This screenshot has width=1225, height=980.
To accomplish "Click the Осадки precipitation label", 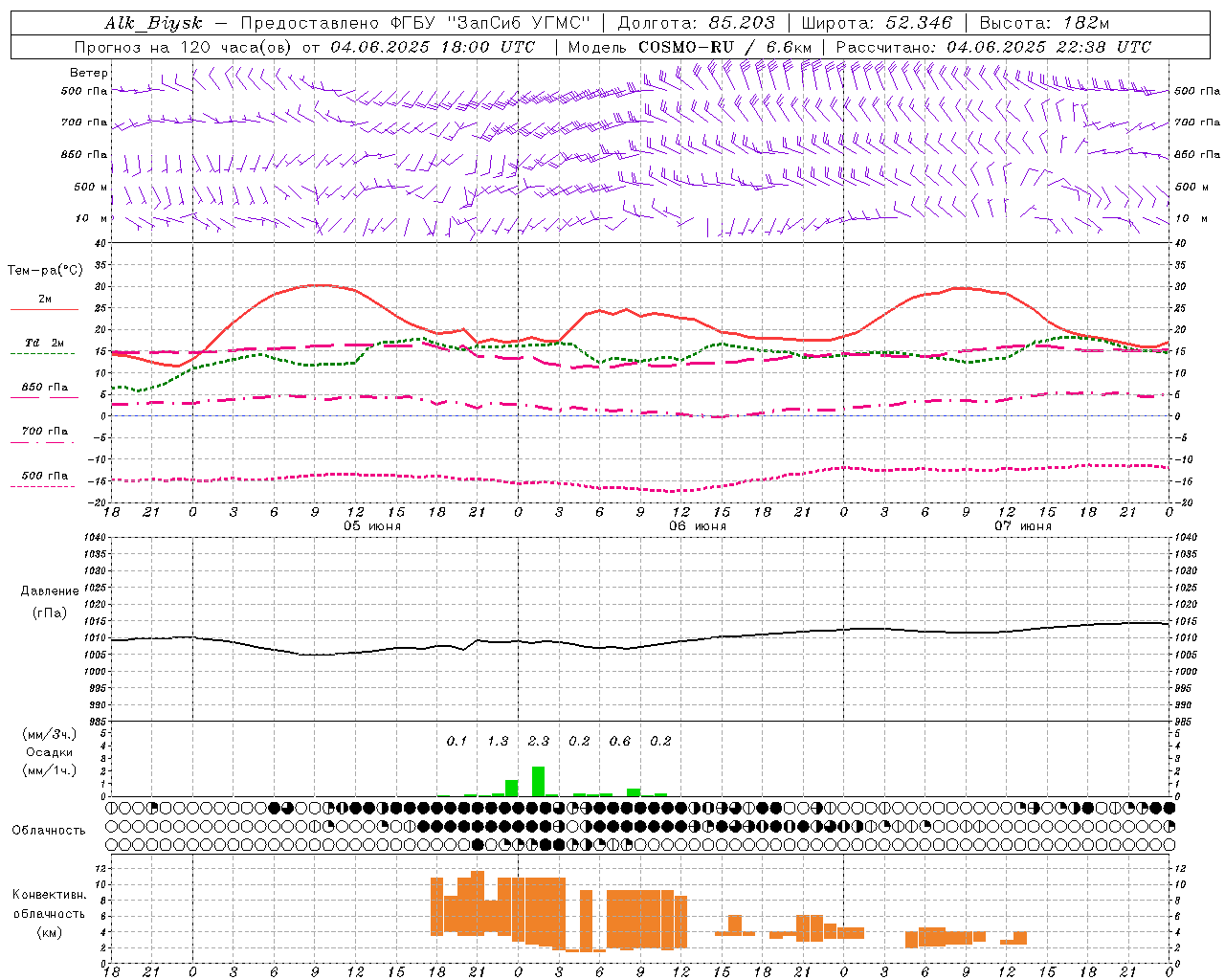I will (50, 752).
